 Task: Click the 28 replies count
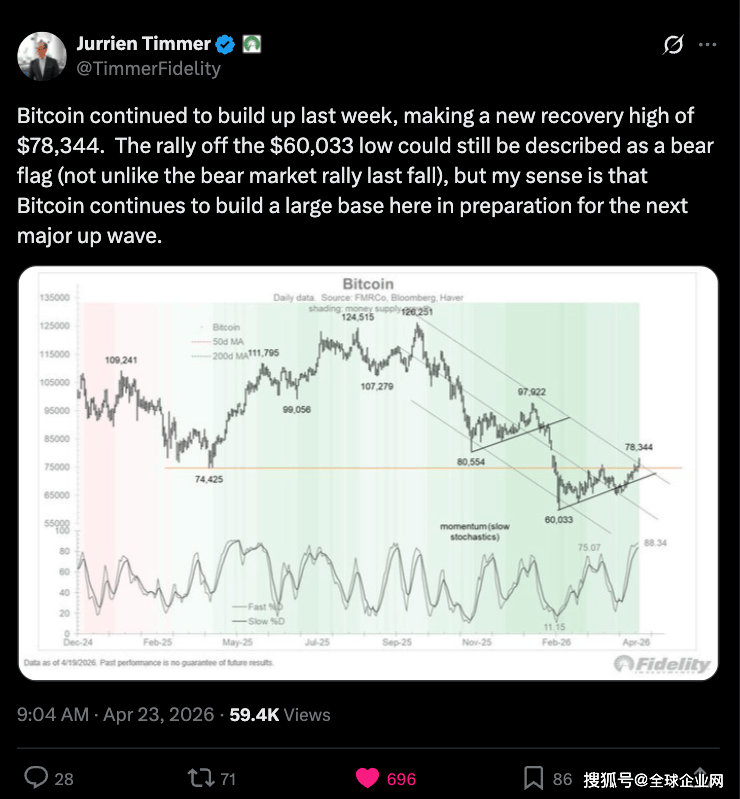pyautogui.click(x=63, y=778)
